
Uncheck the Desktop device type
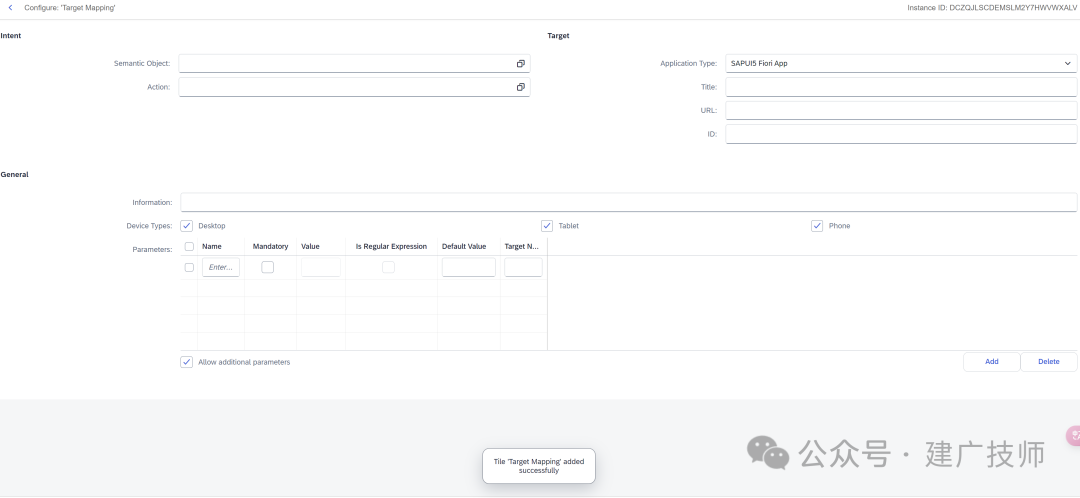click(x=187, y=226)
